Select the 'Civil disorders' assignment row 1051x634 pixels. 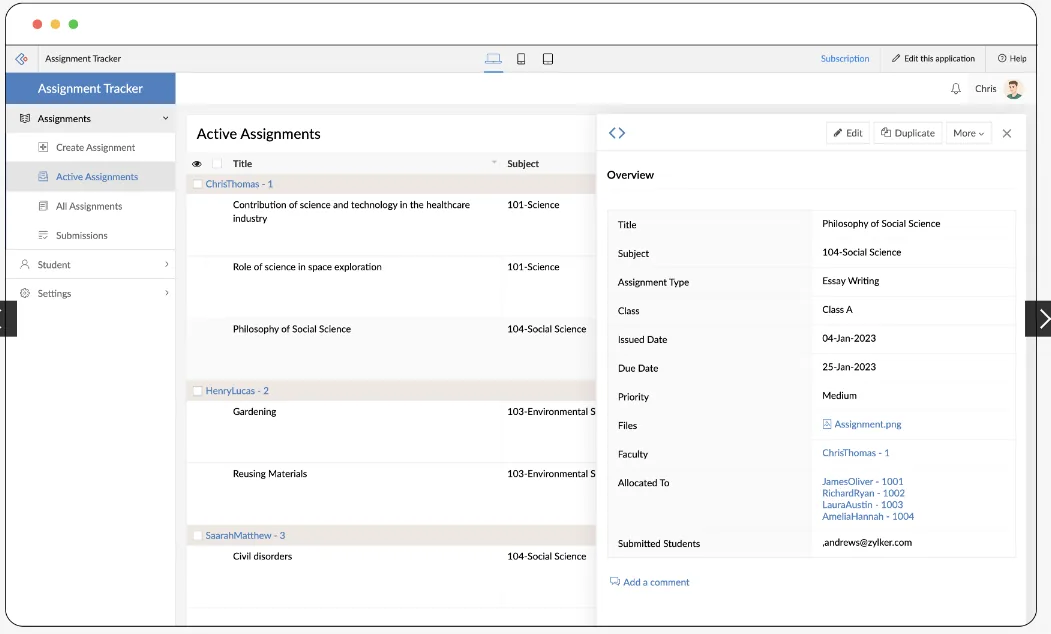tap(391, 576)
